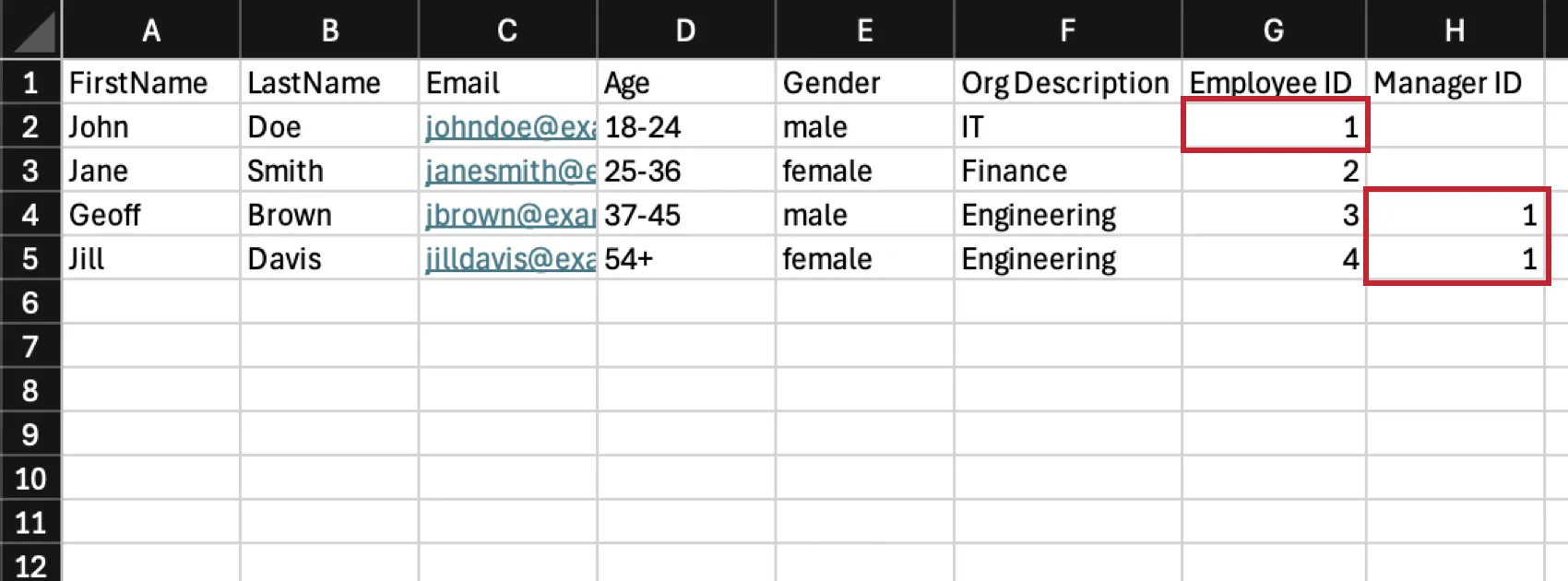Select column D header
This screenshot has width=1568, height=581.
point(685,30)
